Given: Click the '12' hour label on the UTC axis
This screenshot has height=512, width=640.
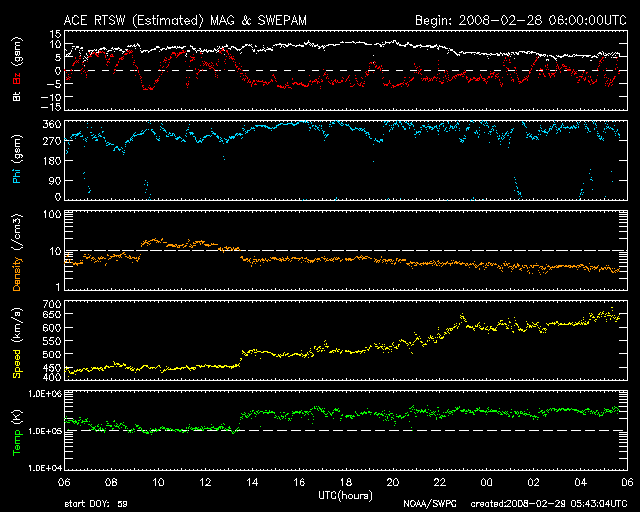Looking at the screenshot, I should click(205, 483).
